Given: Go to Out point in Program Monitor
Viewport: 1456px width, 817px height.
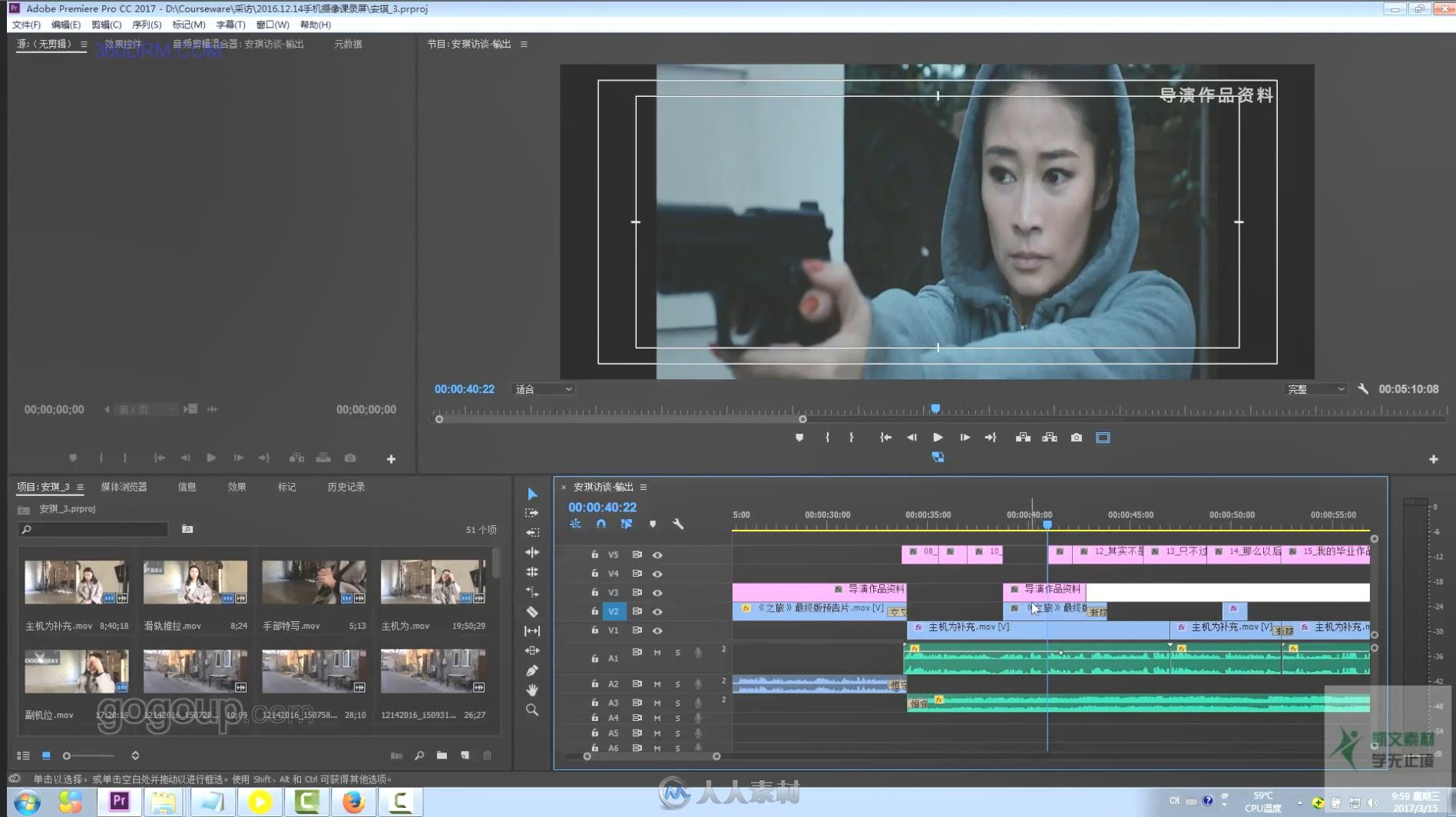Looking at the screenshot, I should pyautogui.click(x=991, y=438).
